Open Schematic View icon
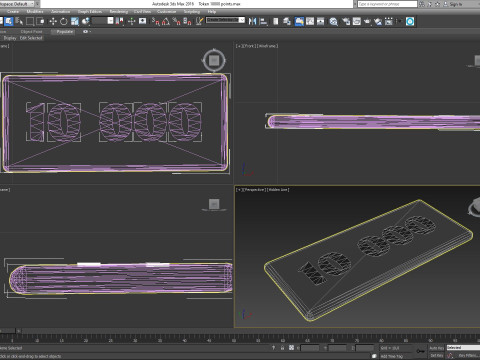Screen dimensions: 480x360 click(321, 22)
